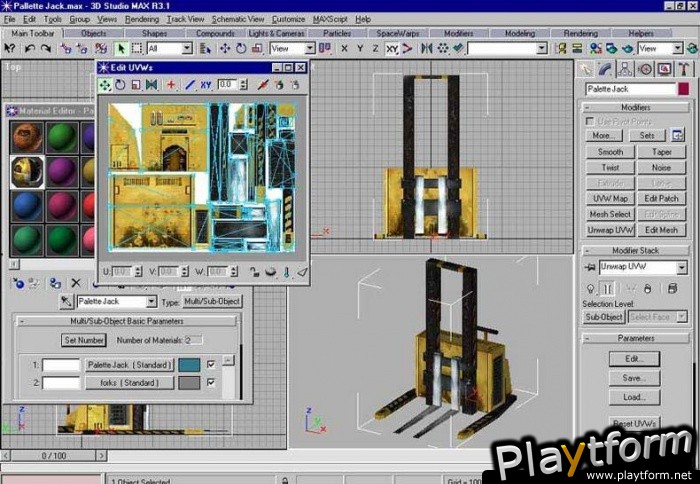Open the MAXScript menu
700x484 pixels.
pos(330,19)
